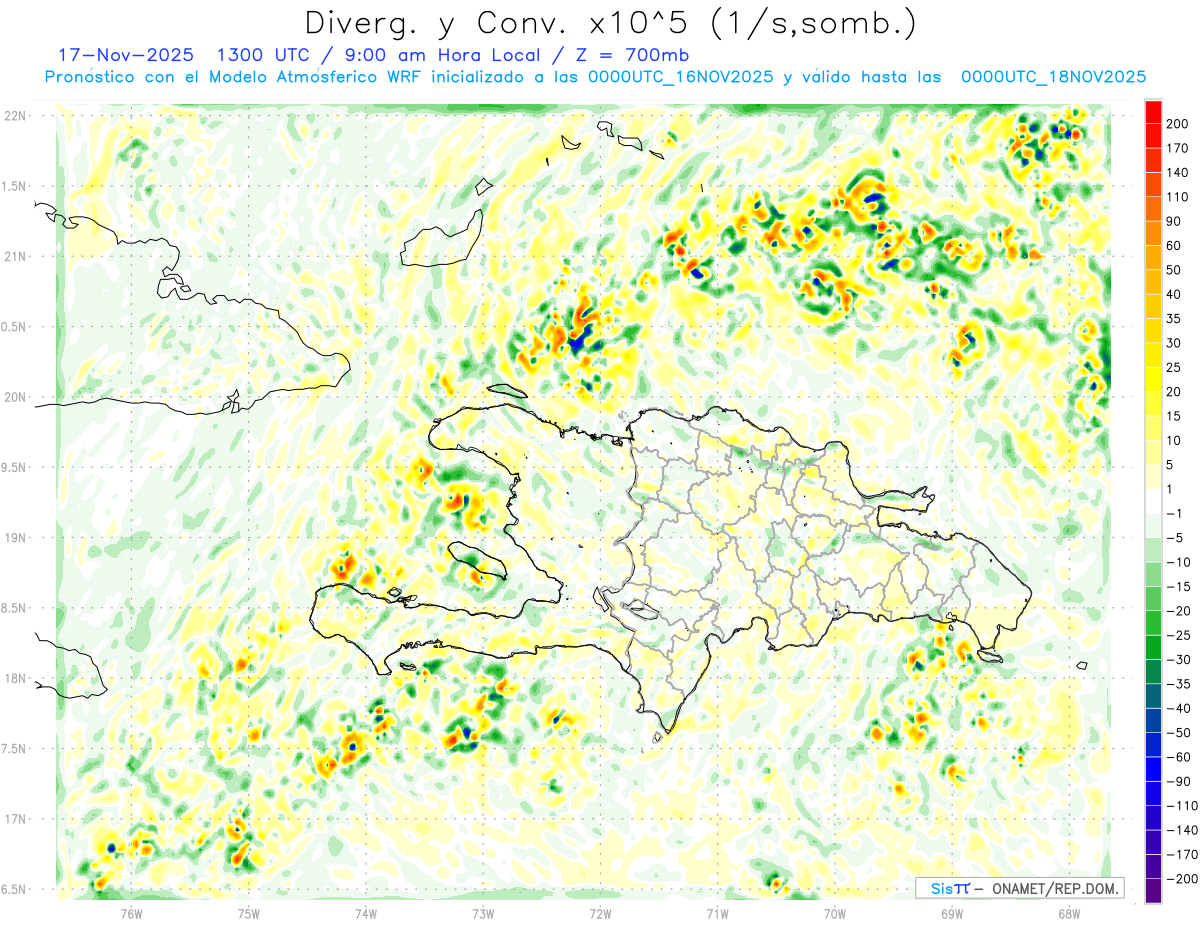
Task: Click the '-140' legend value
Action: [x=1184, y=830]
